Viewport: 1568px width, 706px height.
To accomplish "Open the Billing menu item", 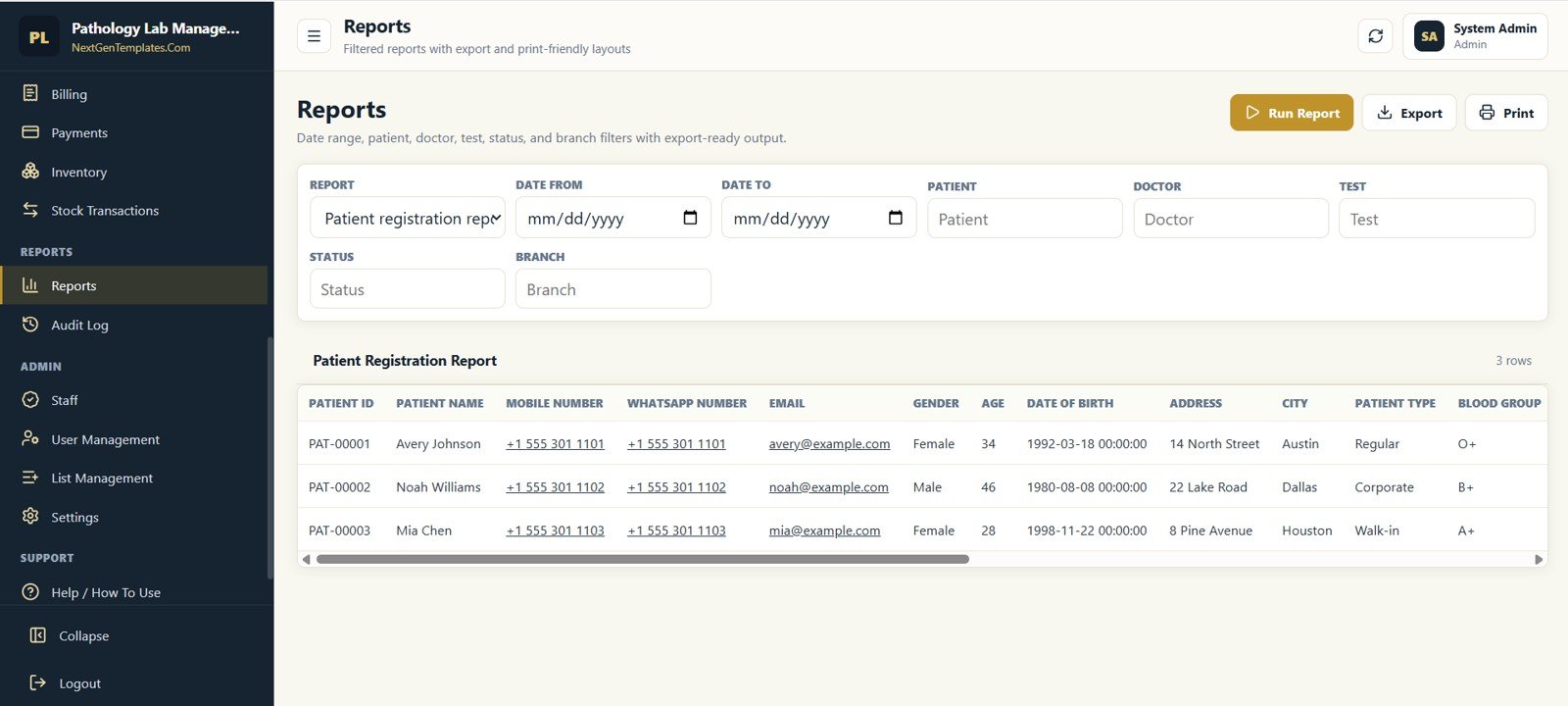I will click(133, 94).
